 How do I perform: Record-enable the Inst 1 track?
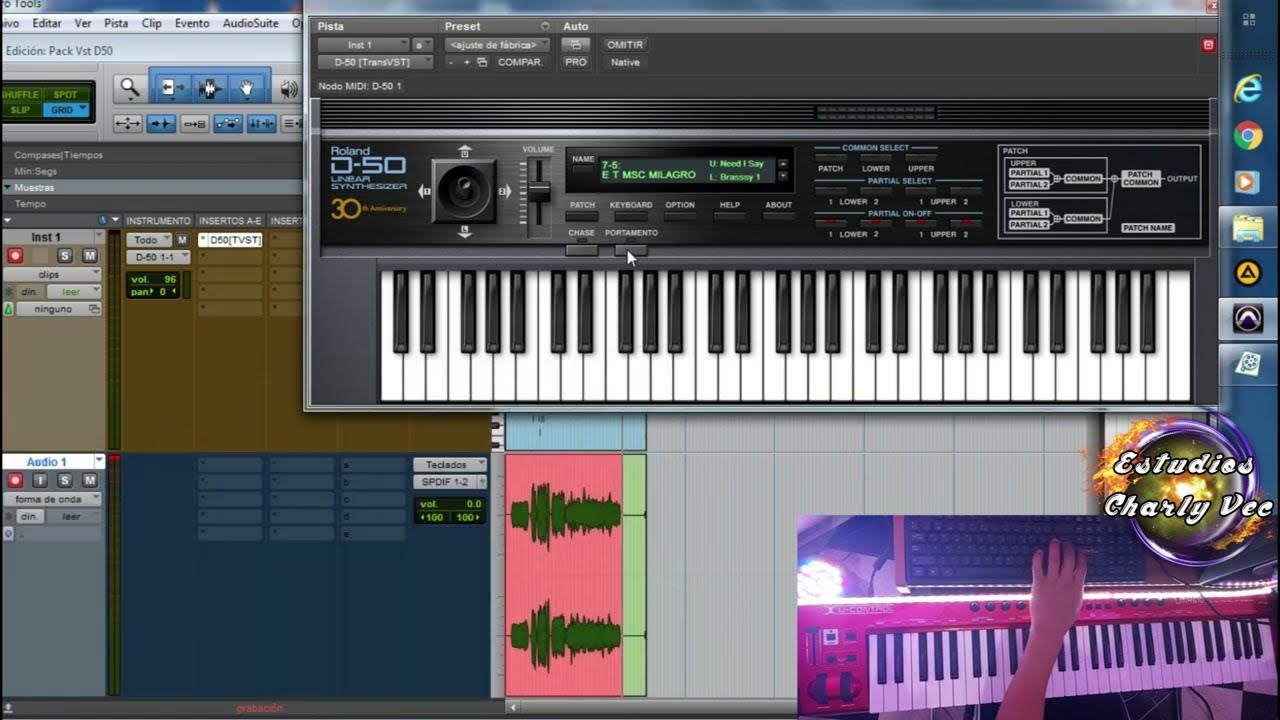tap(15, 256)
